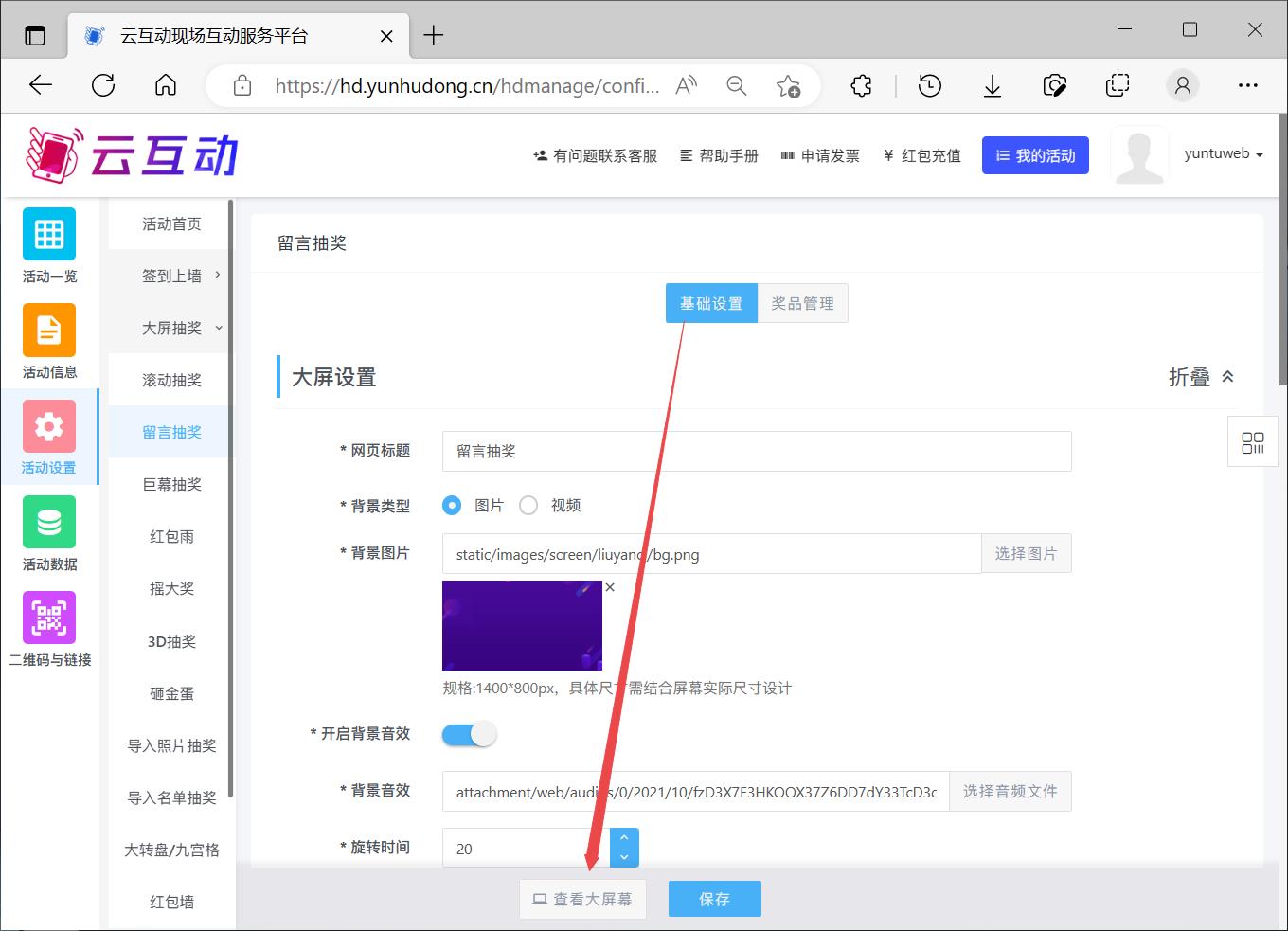
Task: Open the 活动数据 database icon
Action: click(x=49, y=522)
